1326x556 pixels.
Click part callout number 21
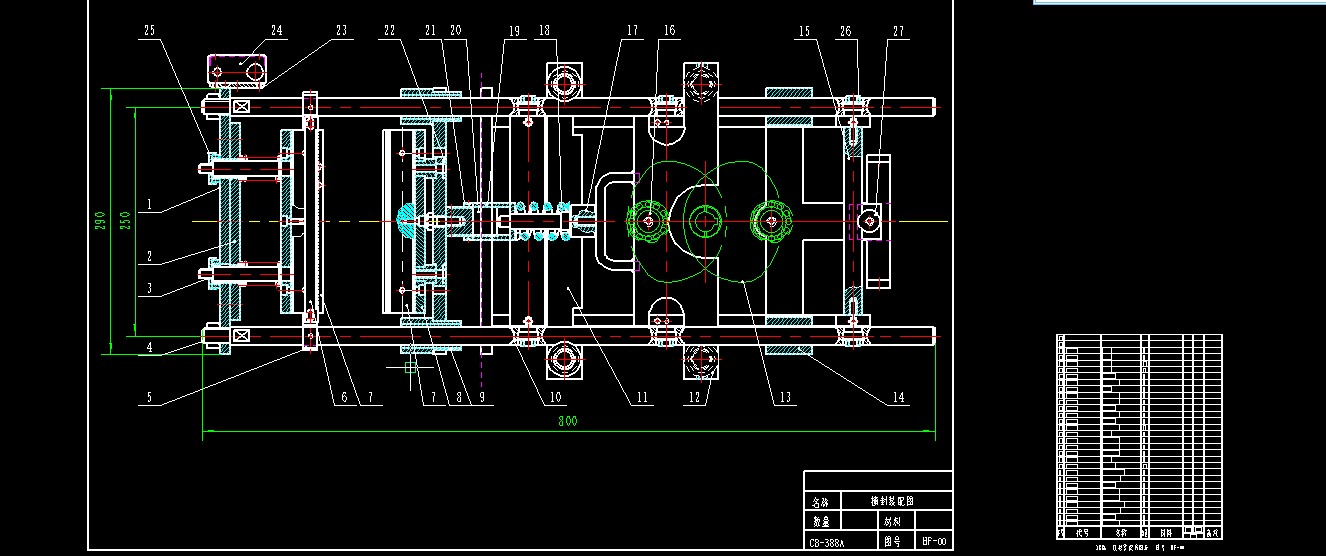tap(430, 31)
